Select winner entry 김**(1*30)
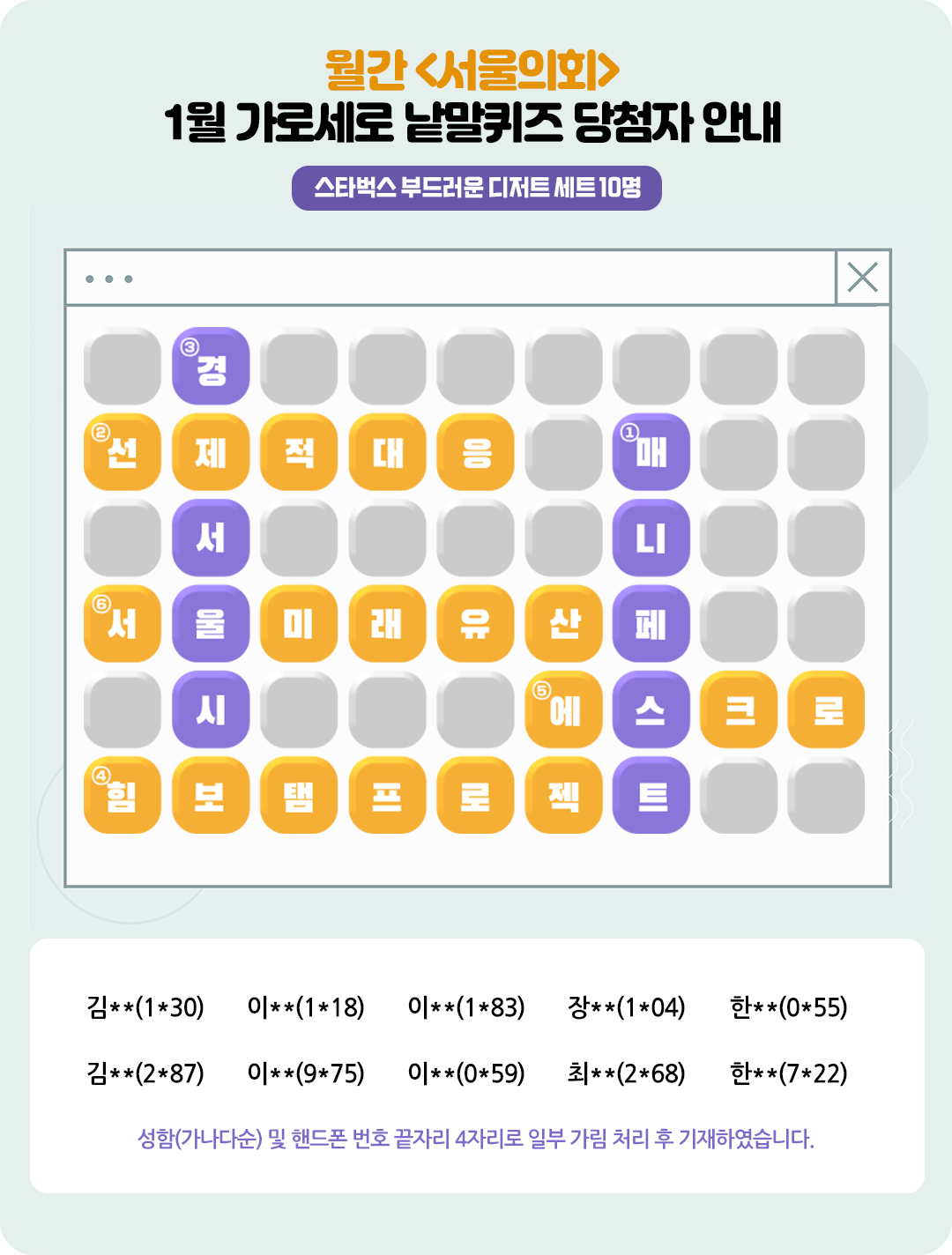Viewport: 952px width, 1255px height. (145, 1006)
